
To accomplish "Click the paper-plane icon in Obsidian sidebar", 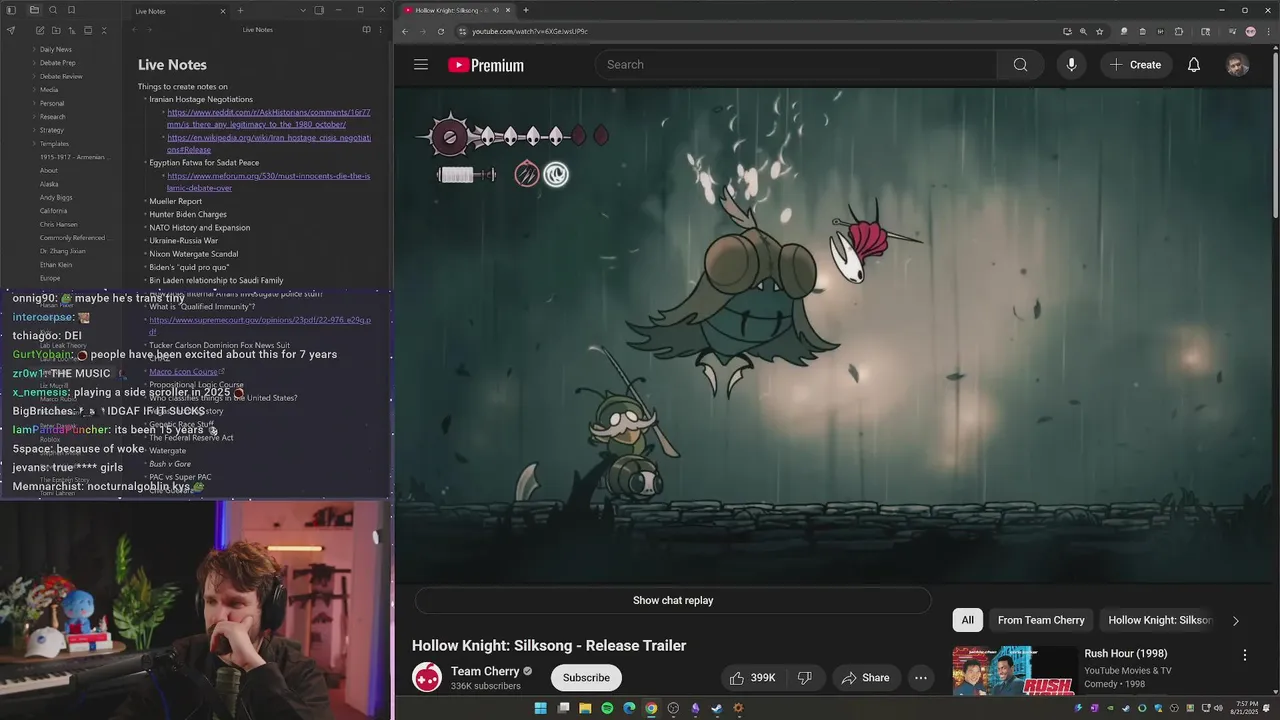I will coord(11,31).
